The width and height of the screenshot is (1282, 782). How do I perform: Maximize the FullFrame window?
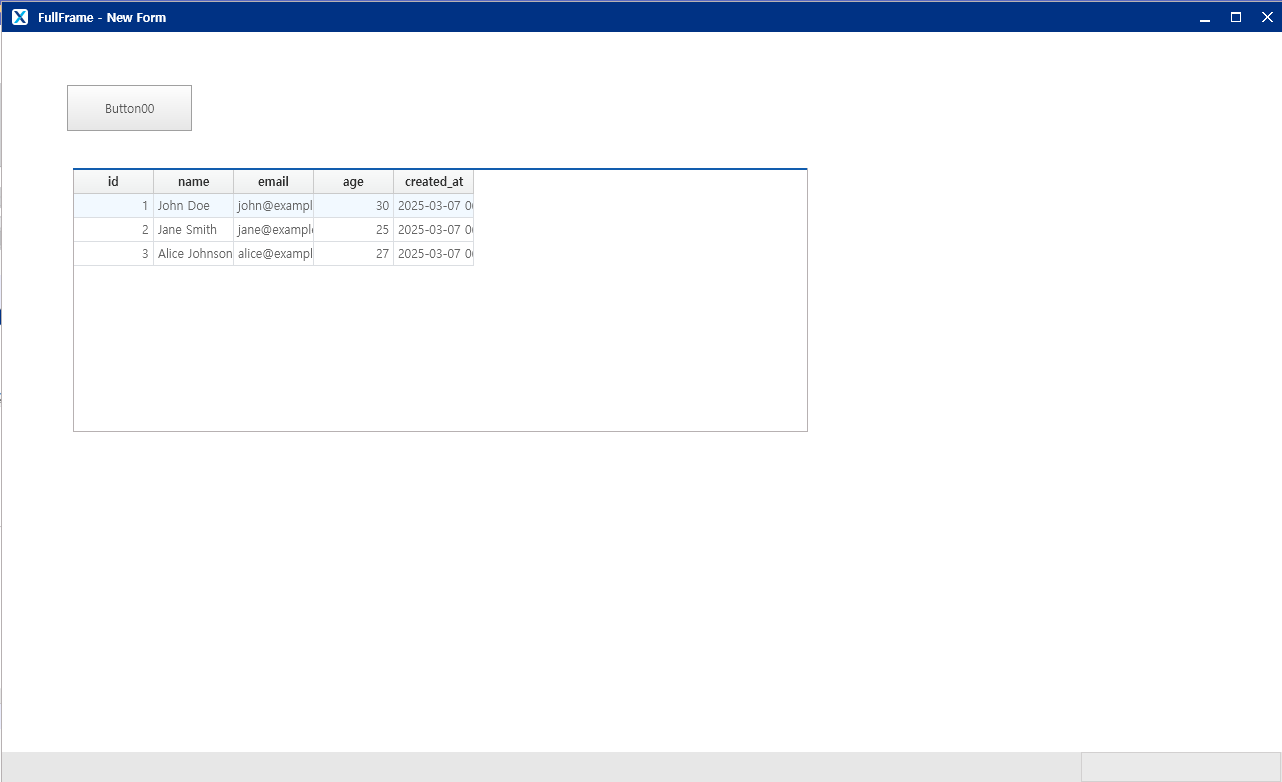click(x=1236, y=17)
